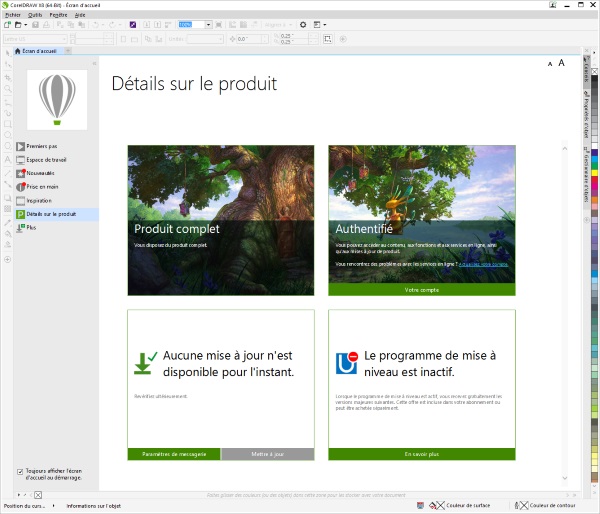The height and width of the screenshot is (514, 600).
Task: Click the workspace layout toolbar icon
Action: (317, 24)
